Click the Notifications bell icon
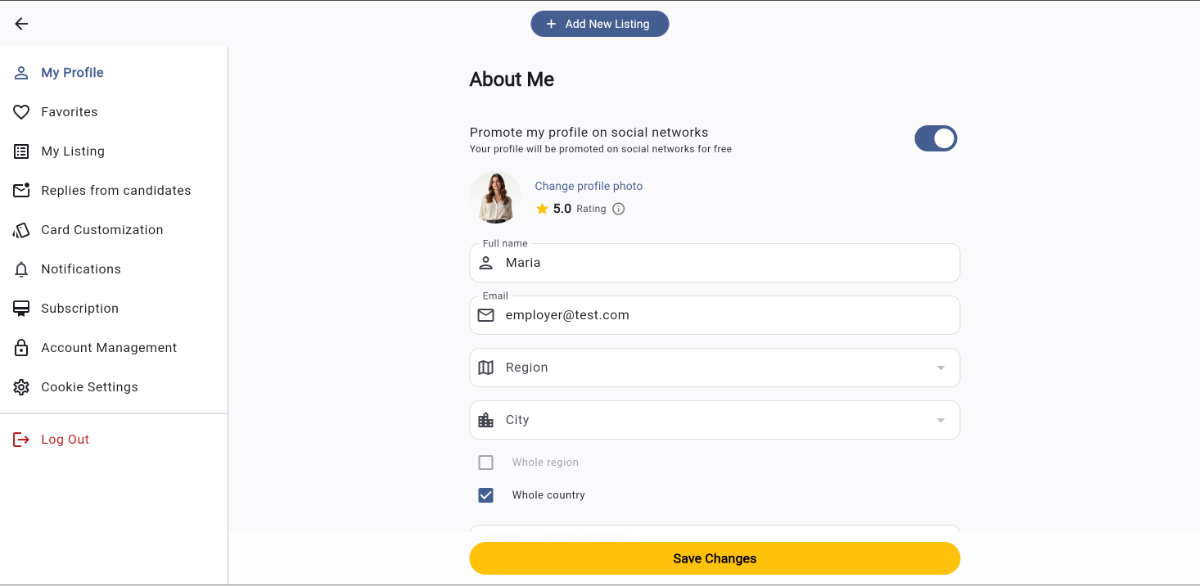 point(21,269)
